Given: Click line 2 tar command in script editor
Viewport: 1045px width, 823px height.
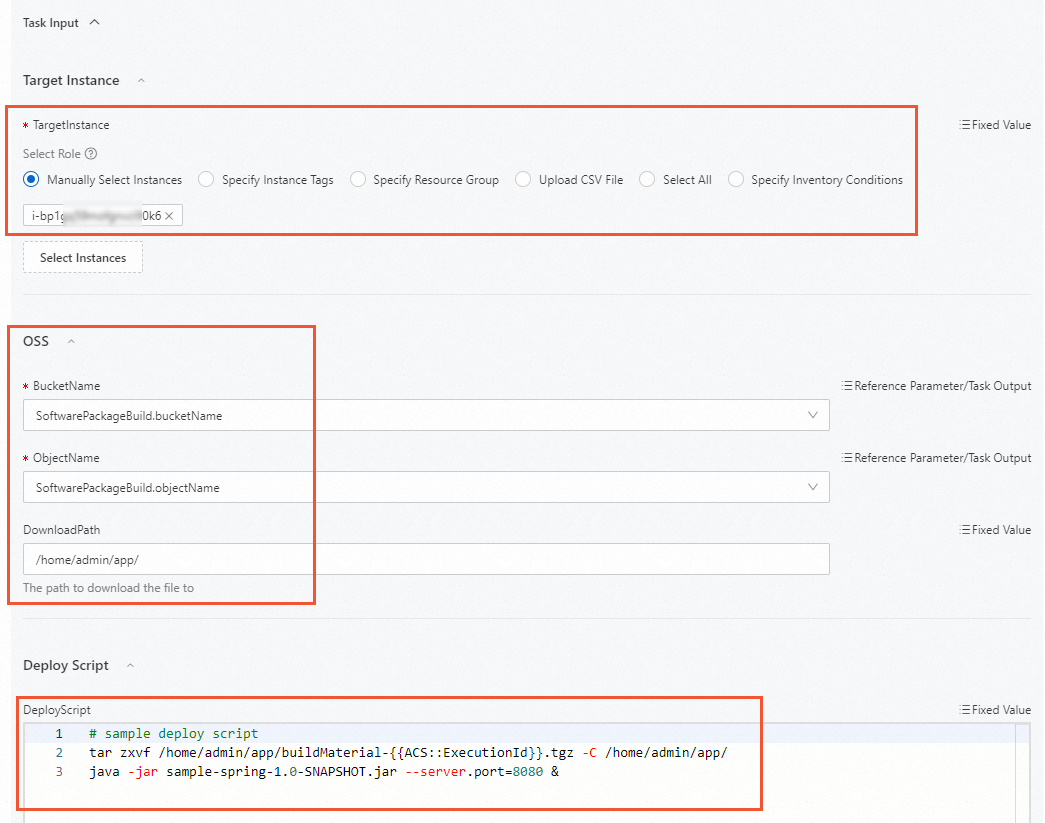Looking at the screenshot, I should point(408,752).
